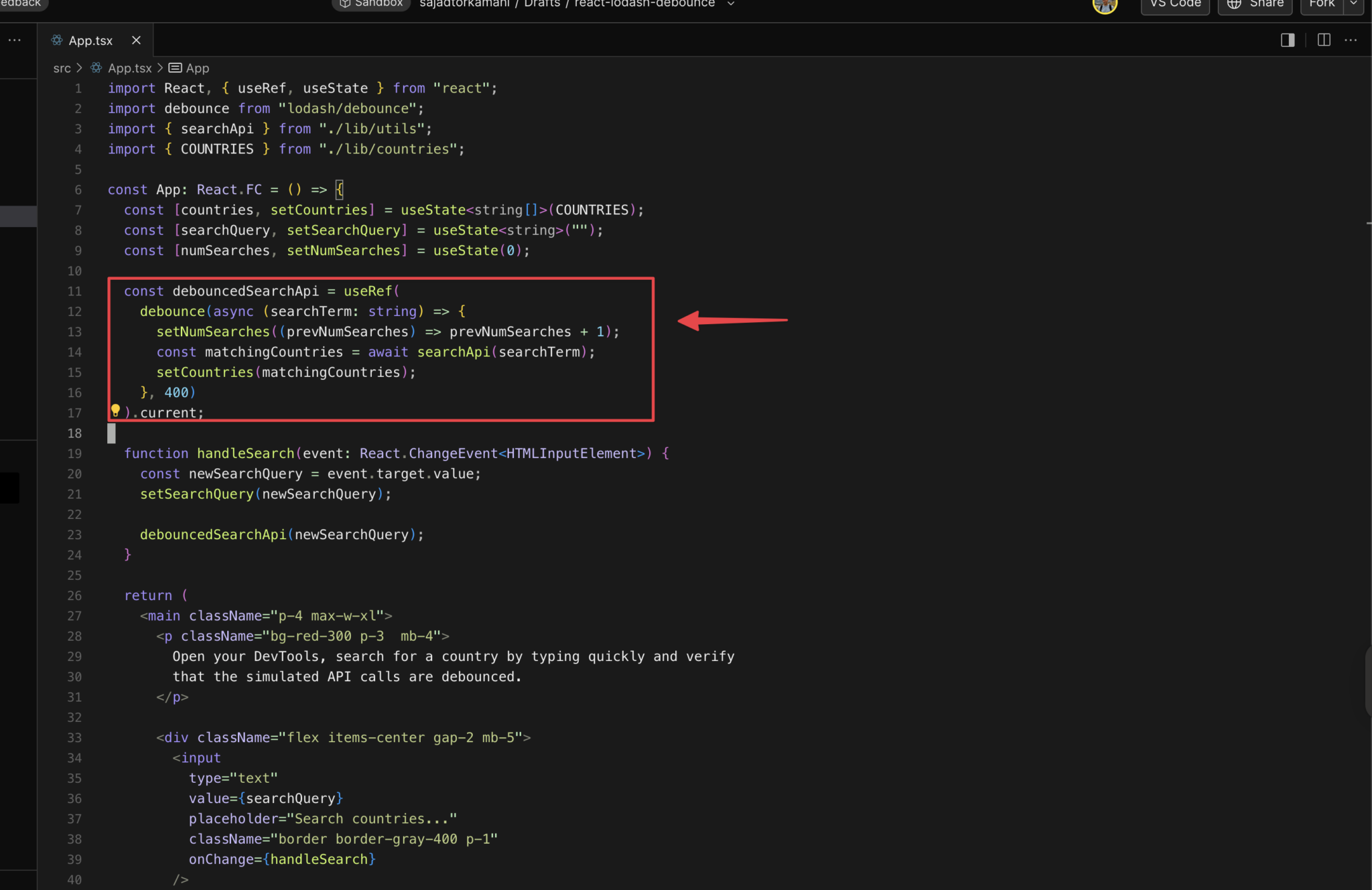This screenshot has height=890, width=1372.
Task: Expand the react-lodash-debounce project dropdown
Action: point(730,3)
